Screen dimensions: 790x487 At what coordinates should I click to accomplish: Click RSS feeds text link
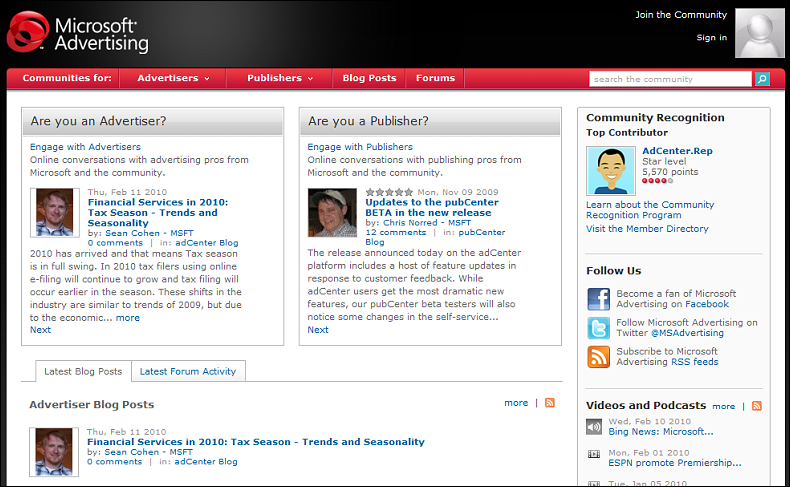coord(694,362)
